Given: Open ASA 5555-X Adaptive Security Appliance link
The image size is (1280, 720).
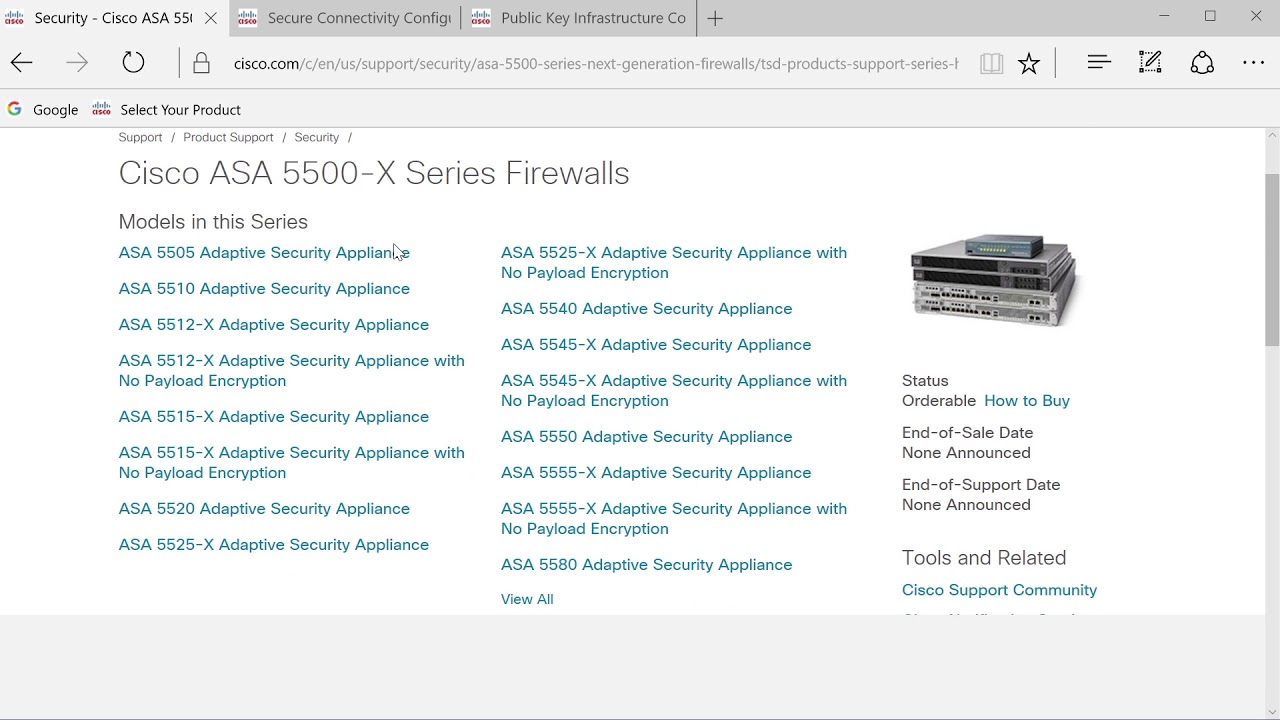Looking at the screenshot, I should point(655,472).
